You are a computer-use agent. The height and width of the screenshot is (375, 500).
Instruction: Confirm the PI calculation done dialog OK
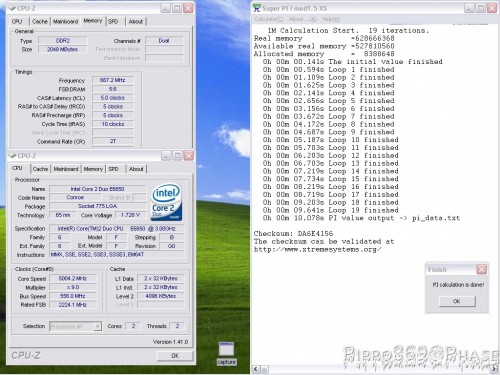(x=457, y=301)
